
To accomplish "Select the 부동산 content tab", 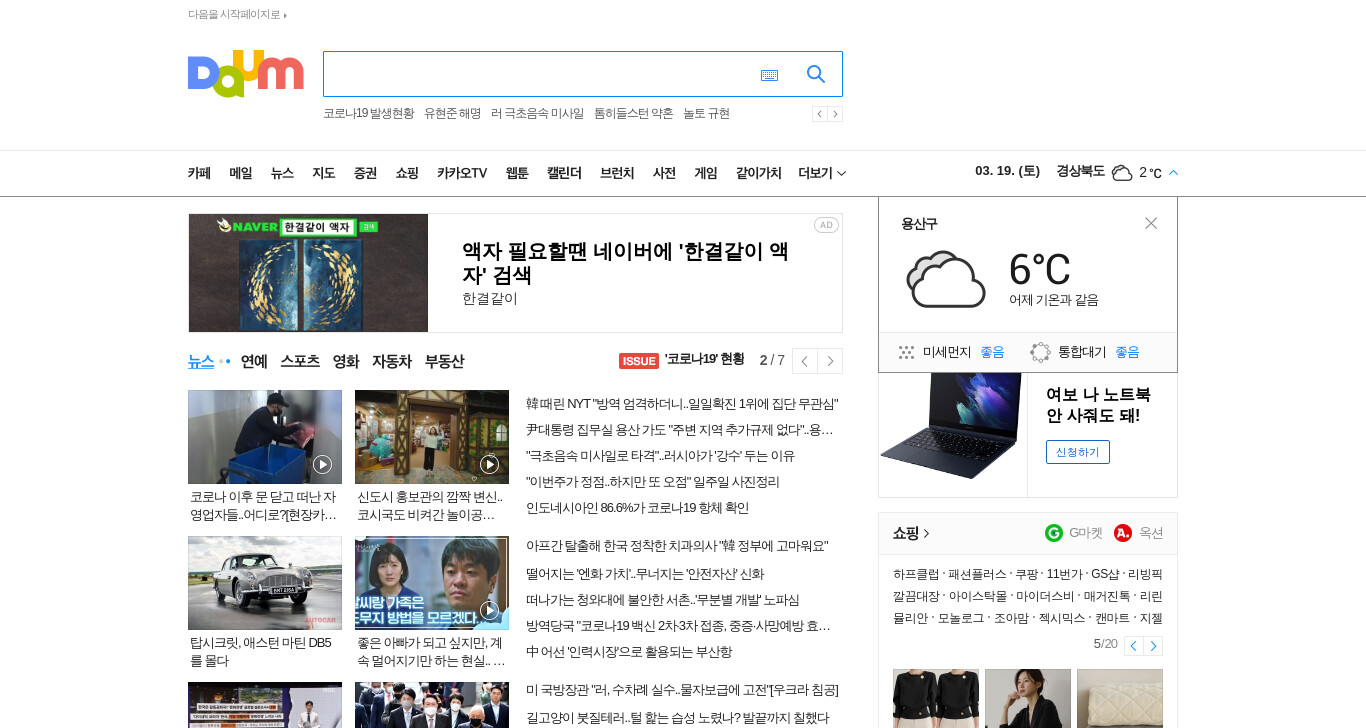I will (444, 361).
